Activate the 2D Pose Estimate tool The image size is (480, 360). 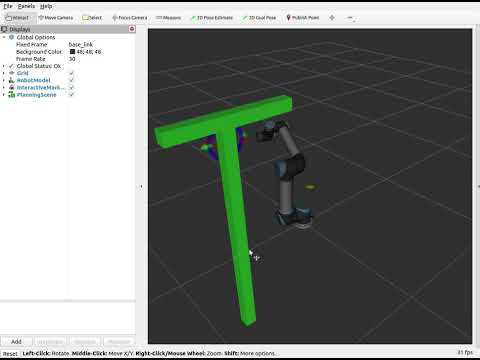tap(211, 18)
